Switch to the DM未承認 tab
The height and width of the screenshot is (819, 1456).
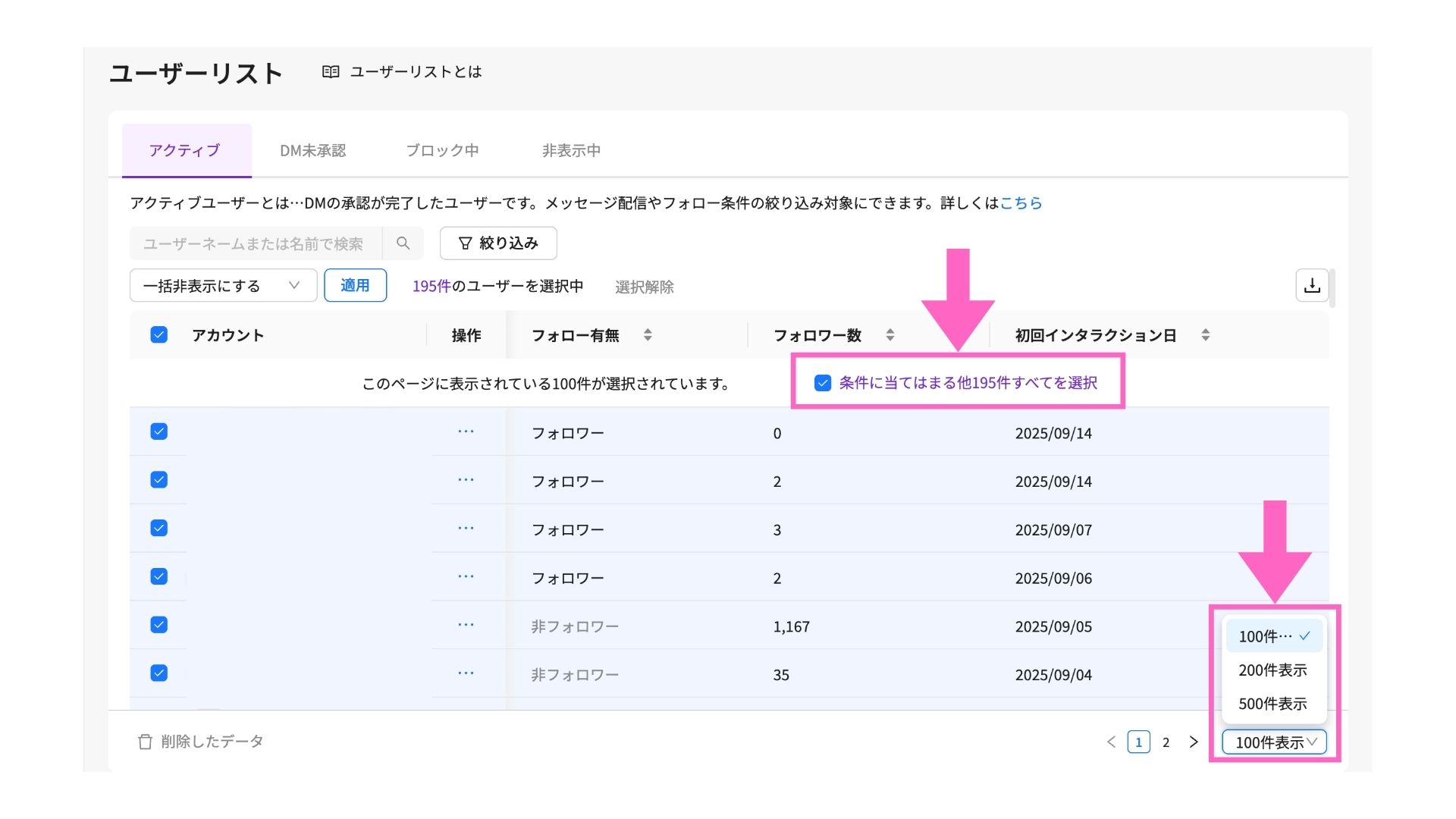tap(312, 150)
